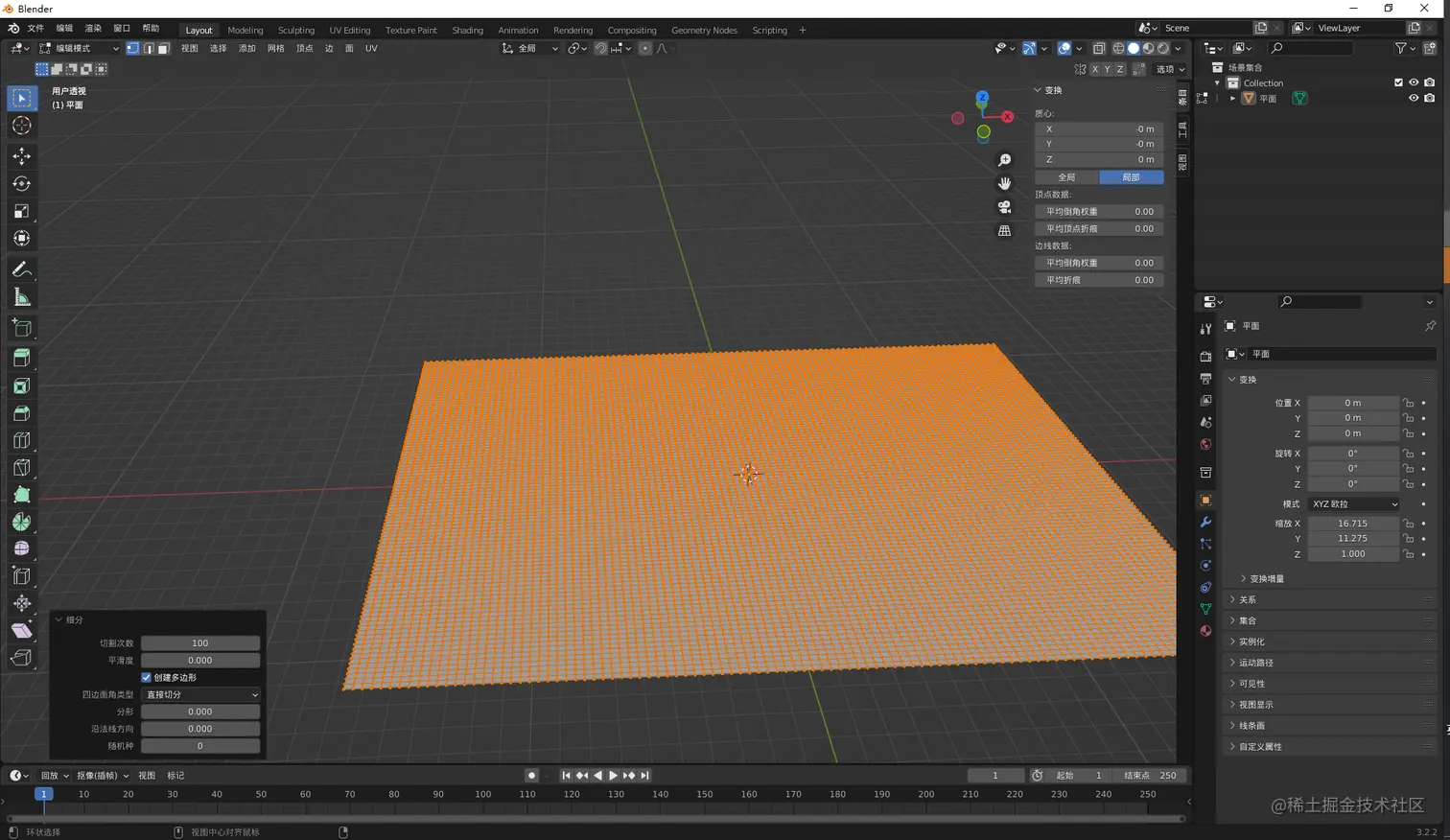Open the 选项 options dropdown
Image resolution: width=1450 pixels, height=840 pixels.
point(1170,69)
